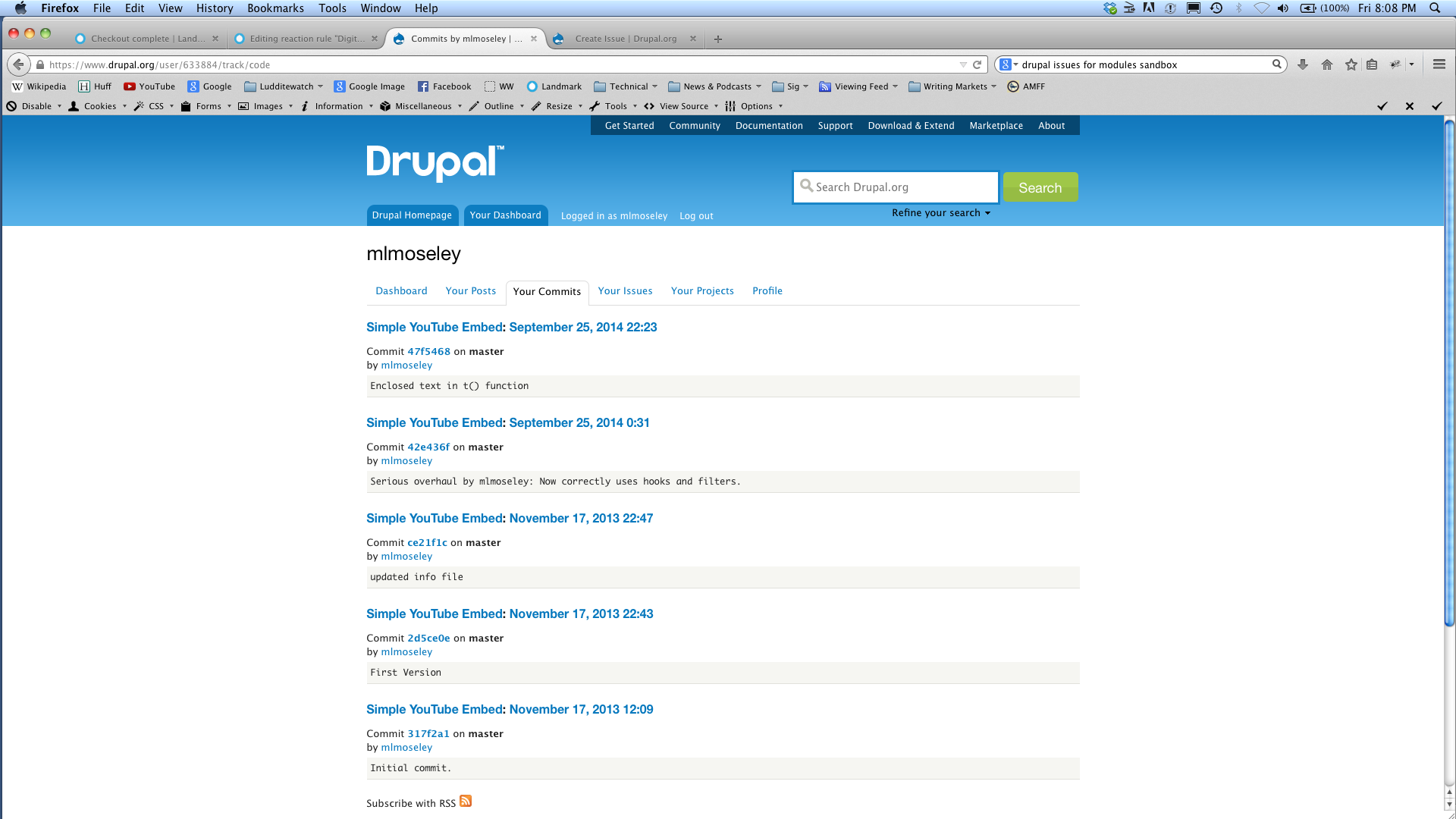Open Firefox History menu

215,8
